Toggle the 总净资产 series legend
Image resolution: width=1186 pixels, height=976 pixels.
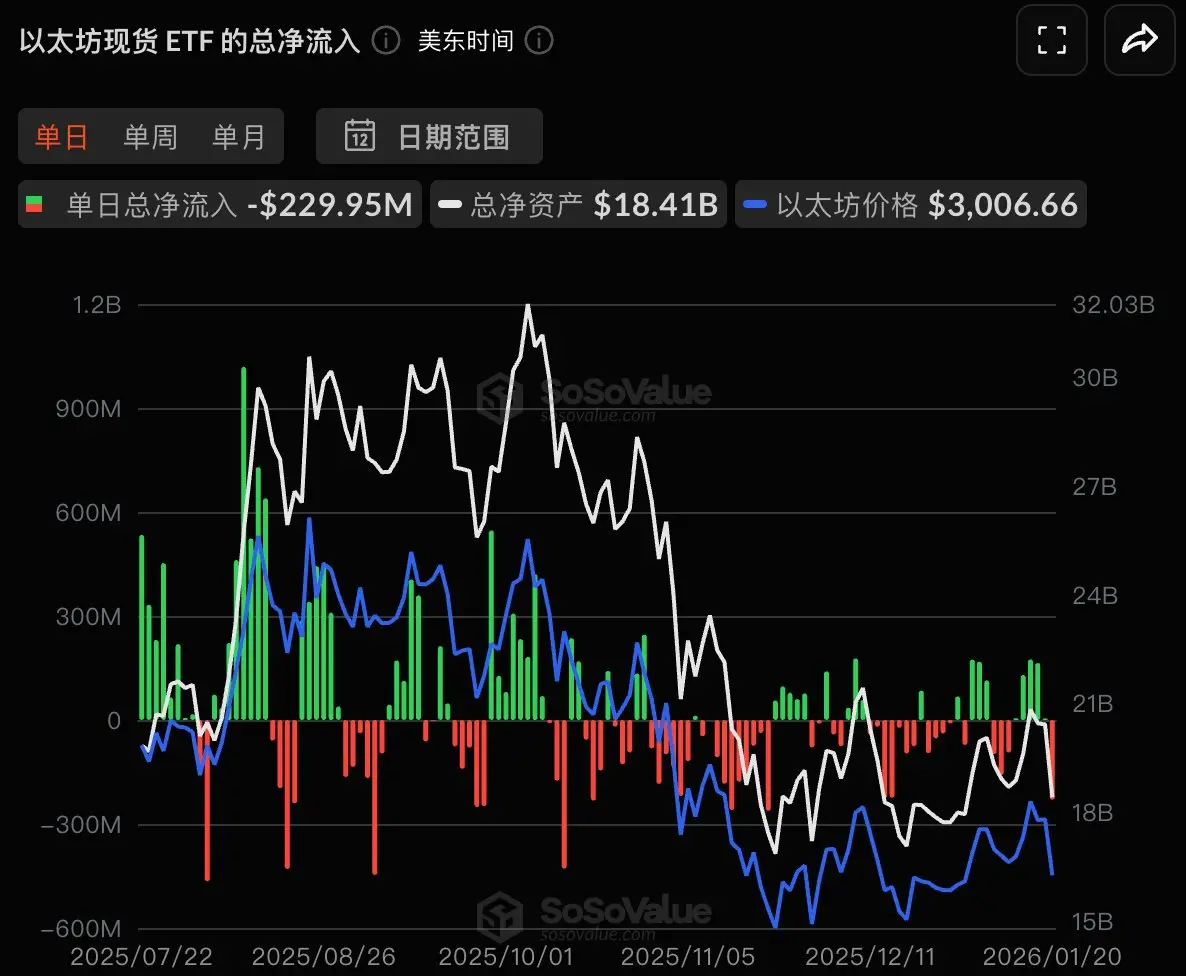coord(578,204)
